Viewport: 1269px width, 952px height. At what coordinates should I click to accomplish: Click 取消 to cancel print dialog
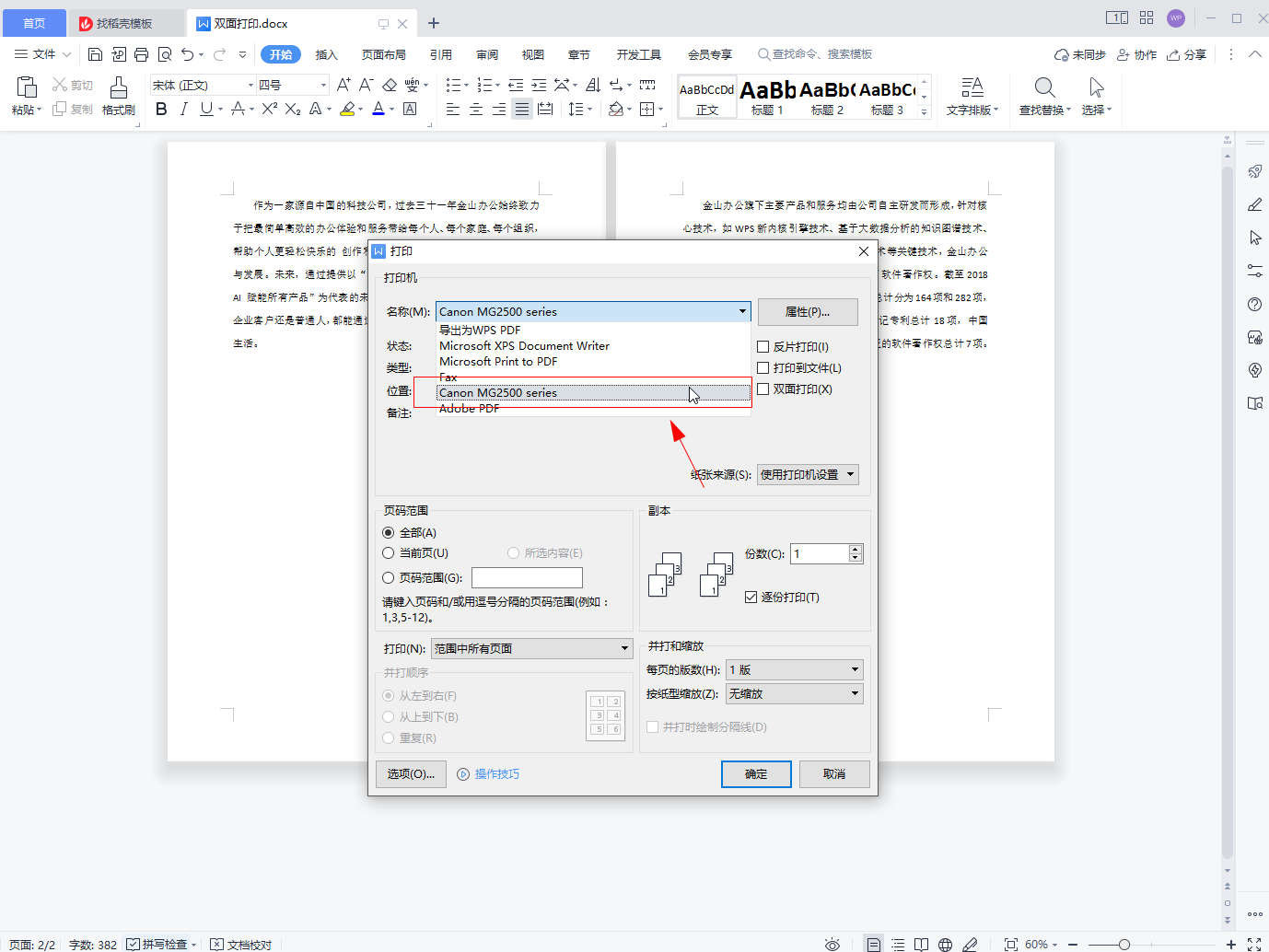834,773
